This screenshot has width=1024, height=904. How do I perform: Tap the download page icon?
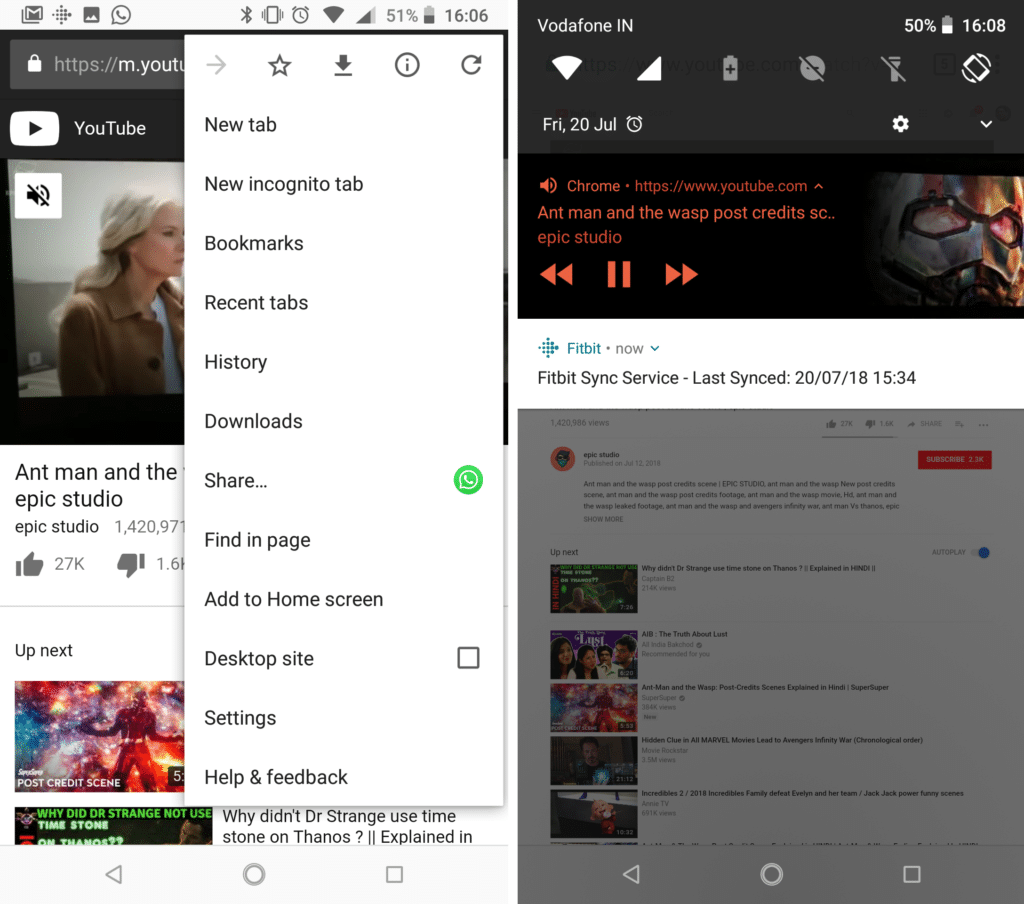point(343,65)
